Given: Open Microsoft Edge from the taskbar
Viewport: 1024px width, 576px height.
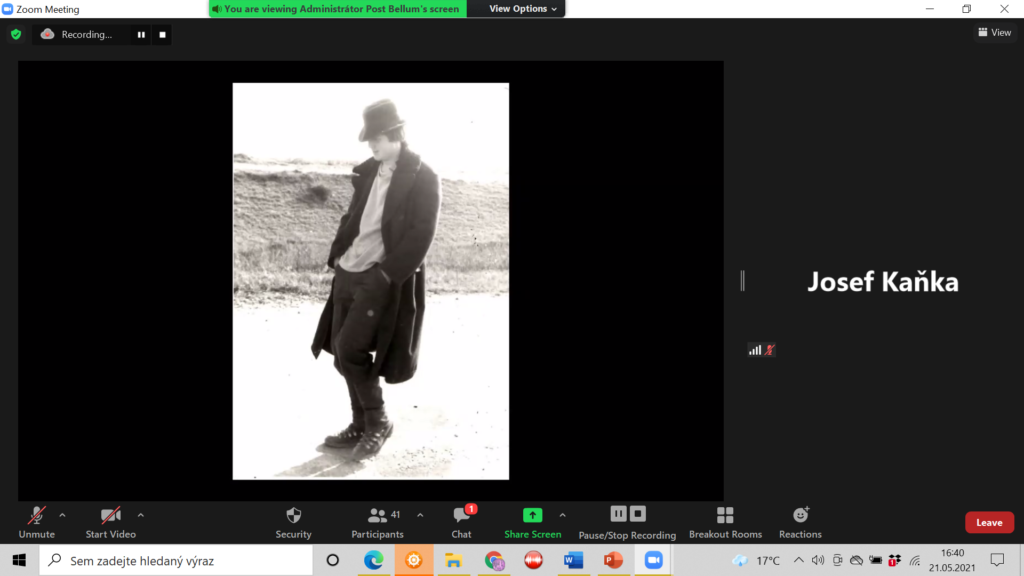Looking at the screenshot, I should tap(374, 560).
